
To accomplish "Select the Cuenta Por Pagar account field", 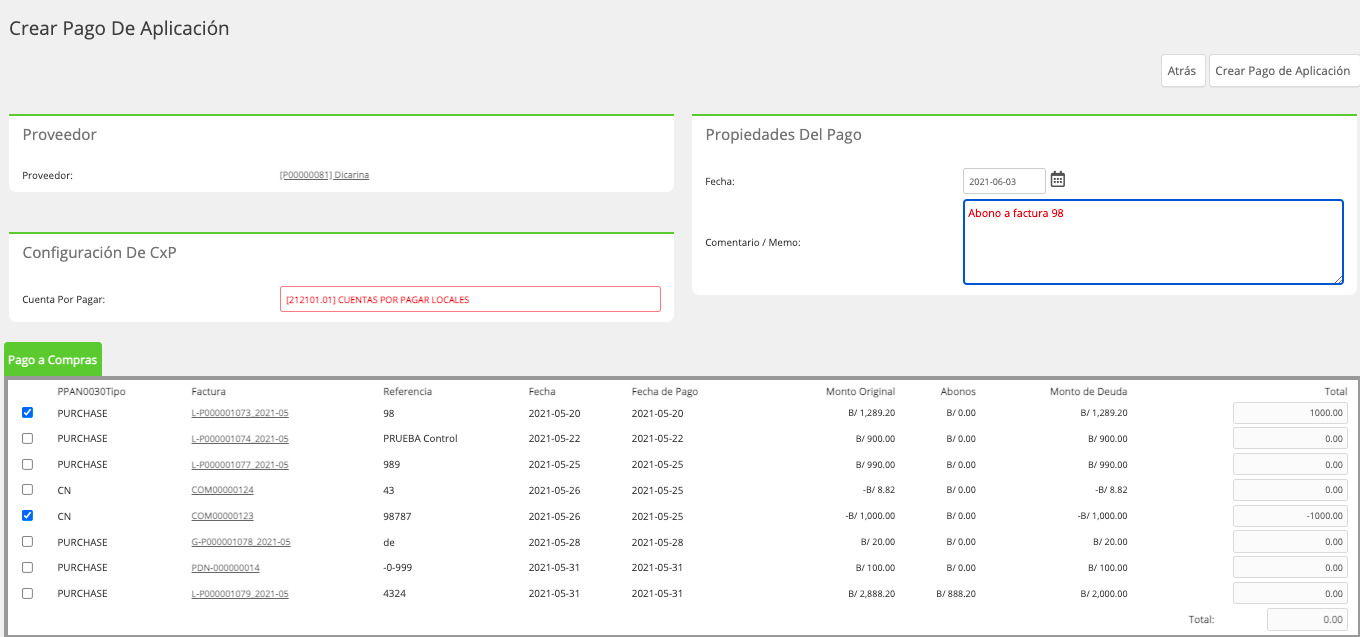I will coord(471,299).
